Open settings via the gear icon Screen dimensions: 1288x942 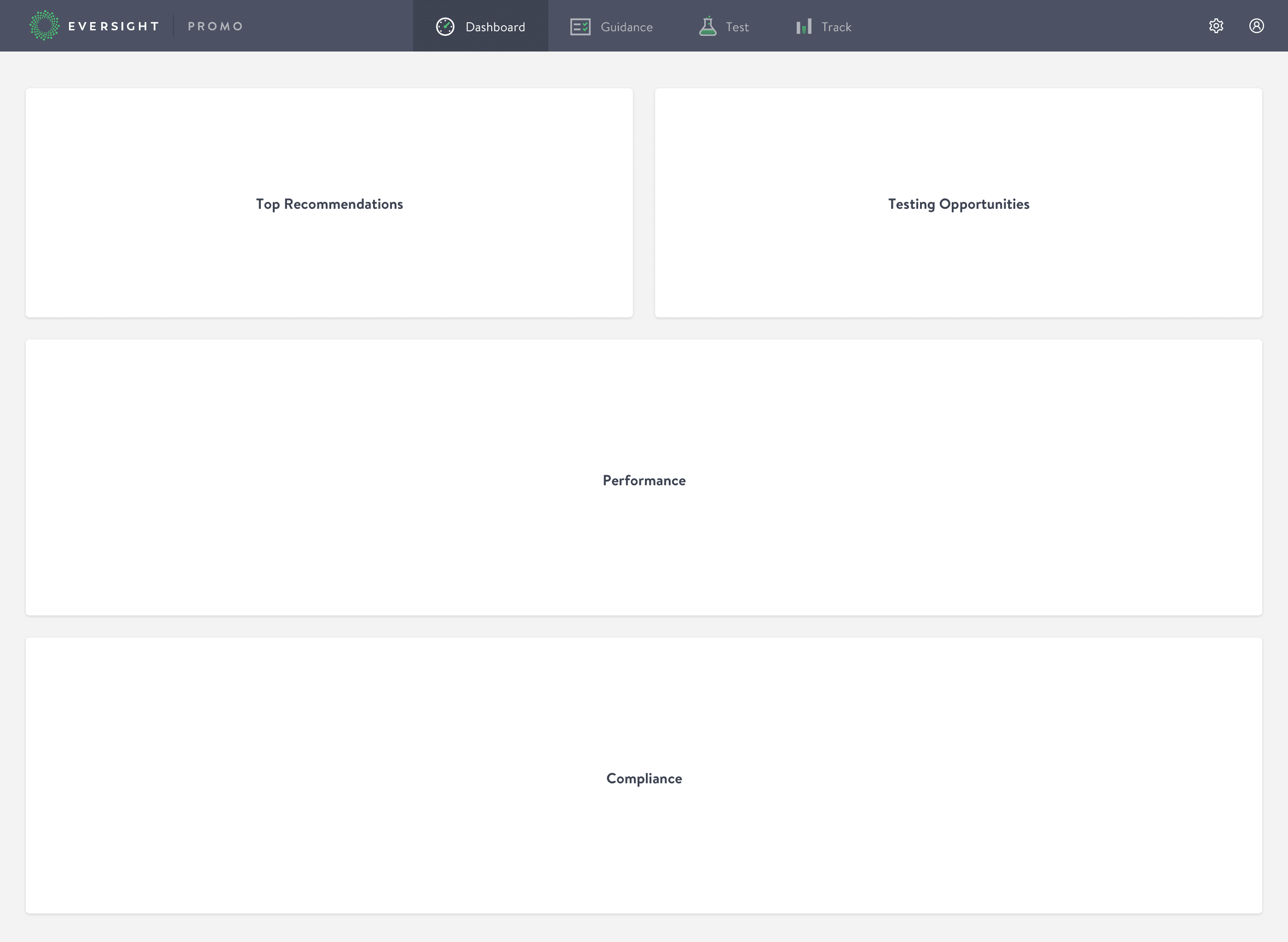(x=1216, y=26)
